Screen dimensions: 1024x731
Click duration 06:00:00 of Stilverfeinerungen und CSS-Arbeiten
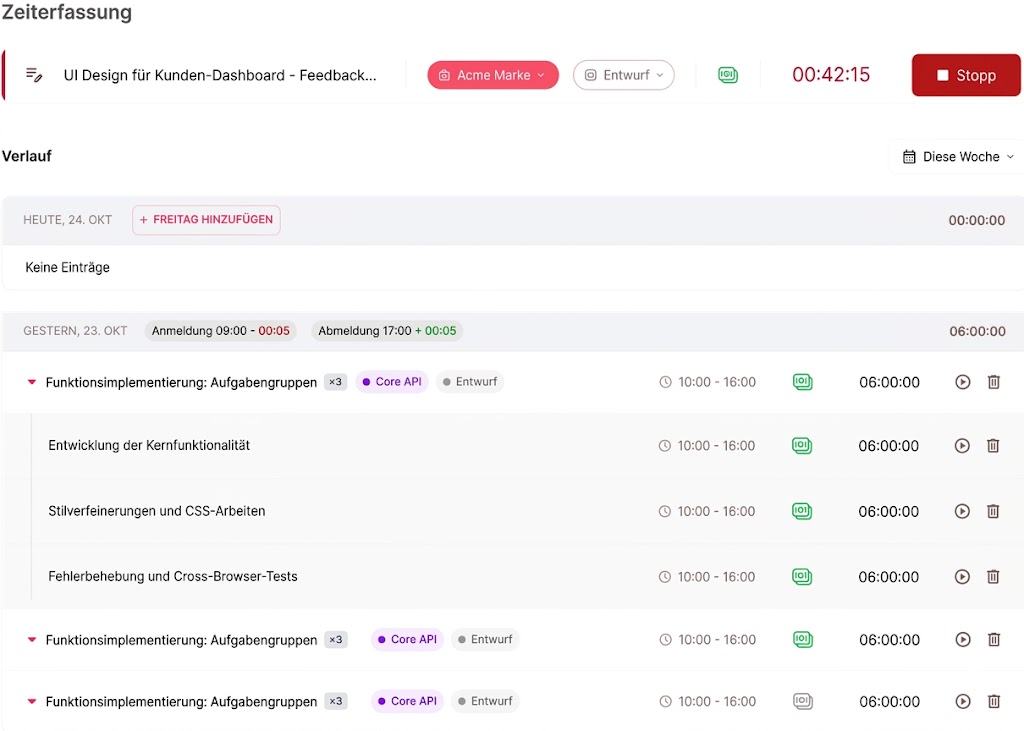click(888, 512)
